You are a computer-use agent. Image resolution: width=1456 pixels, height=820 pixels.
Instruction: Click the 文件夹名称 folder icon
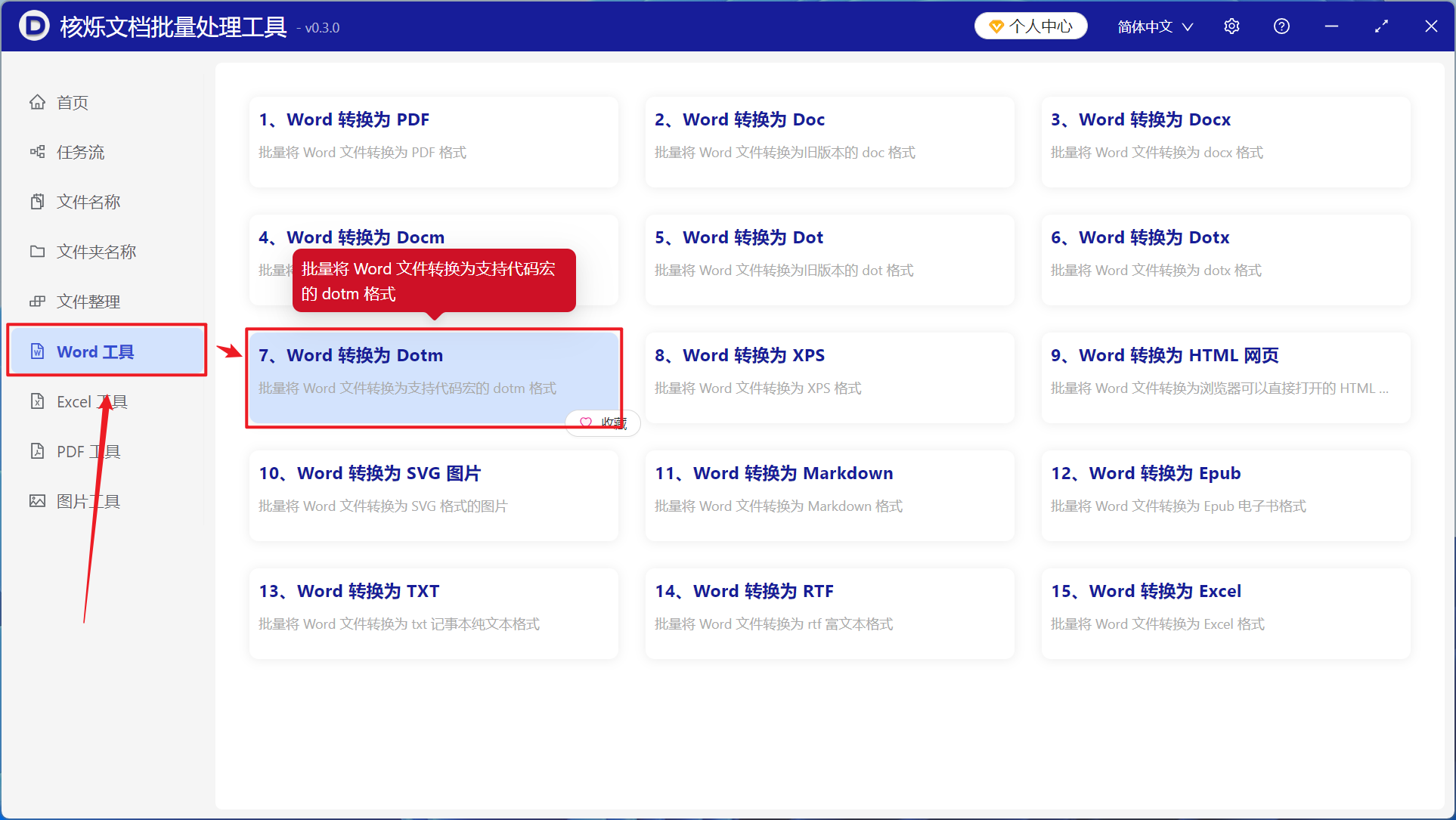[37, 252]
